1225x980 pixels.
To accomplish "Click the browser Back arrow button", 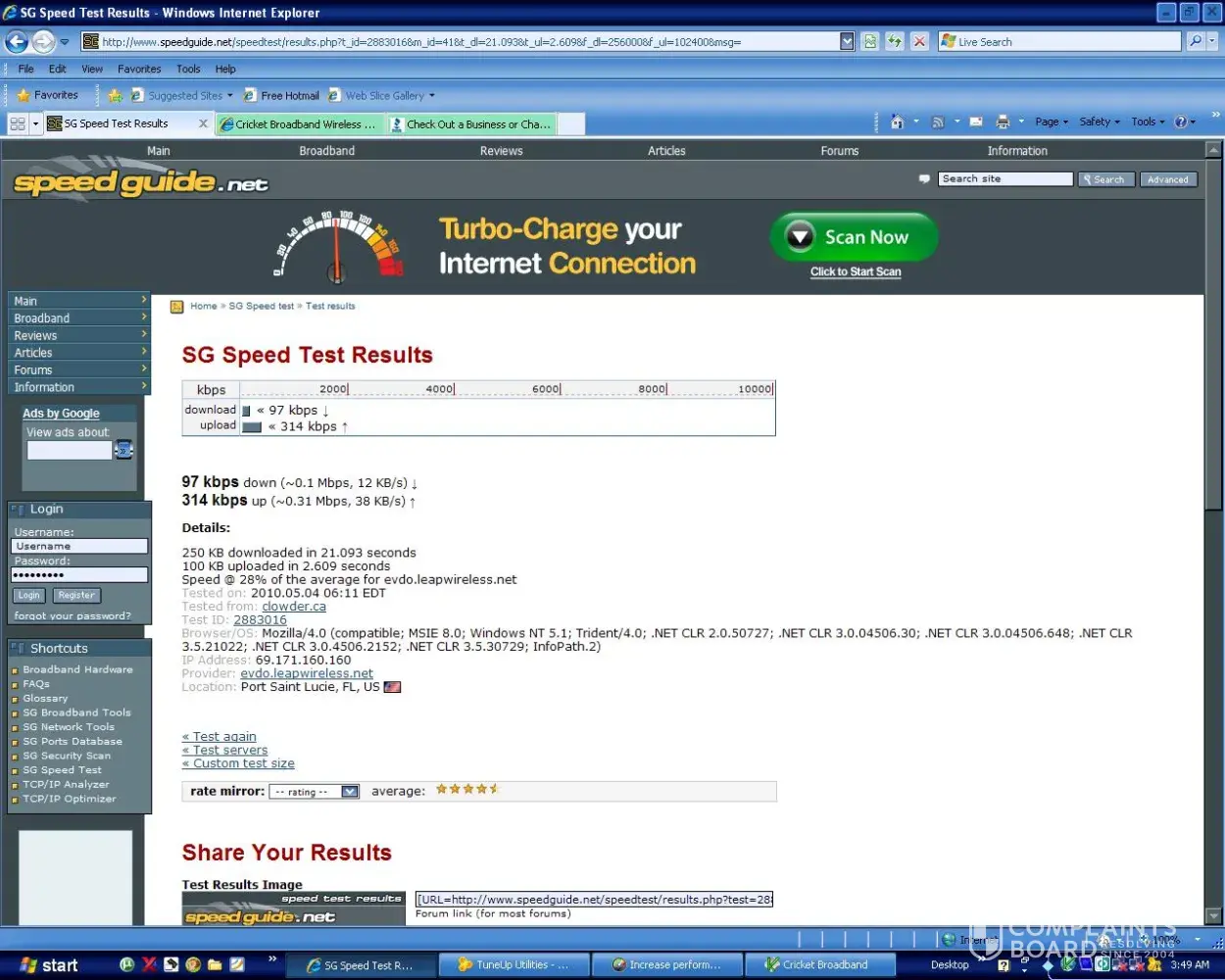I will (17, 42).
